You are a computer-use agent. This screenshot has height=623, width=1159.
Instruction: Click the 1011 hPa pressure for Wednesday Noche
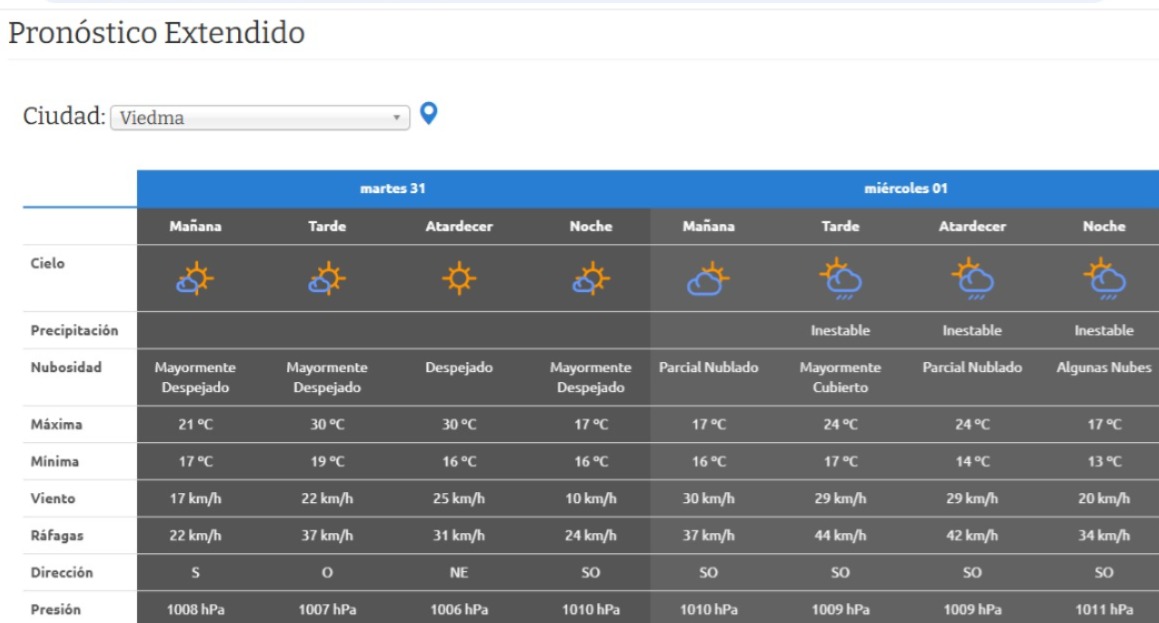[x=1104, y=609]
